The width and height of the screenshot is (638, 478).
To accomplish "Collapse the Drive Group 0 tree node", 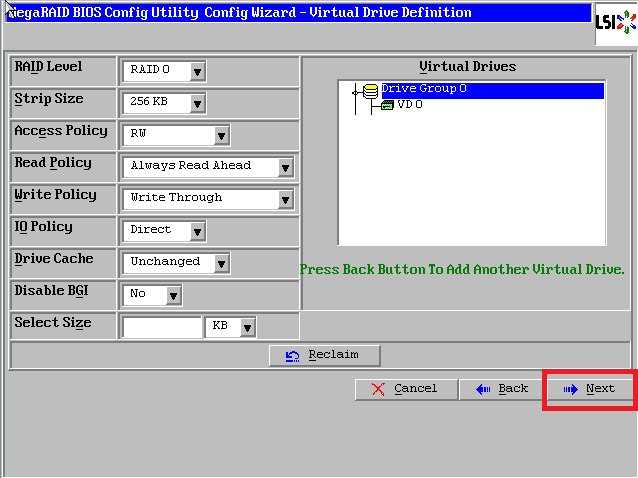I will click(355, 93).
